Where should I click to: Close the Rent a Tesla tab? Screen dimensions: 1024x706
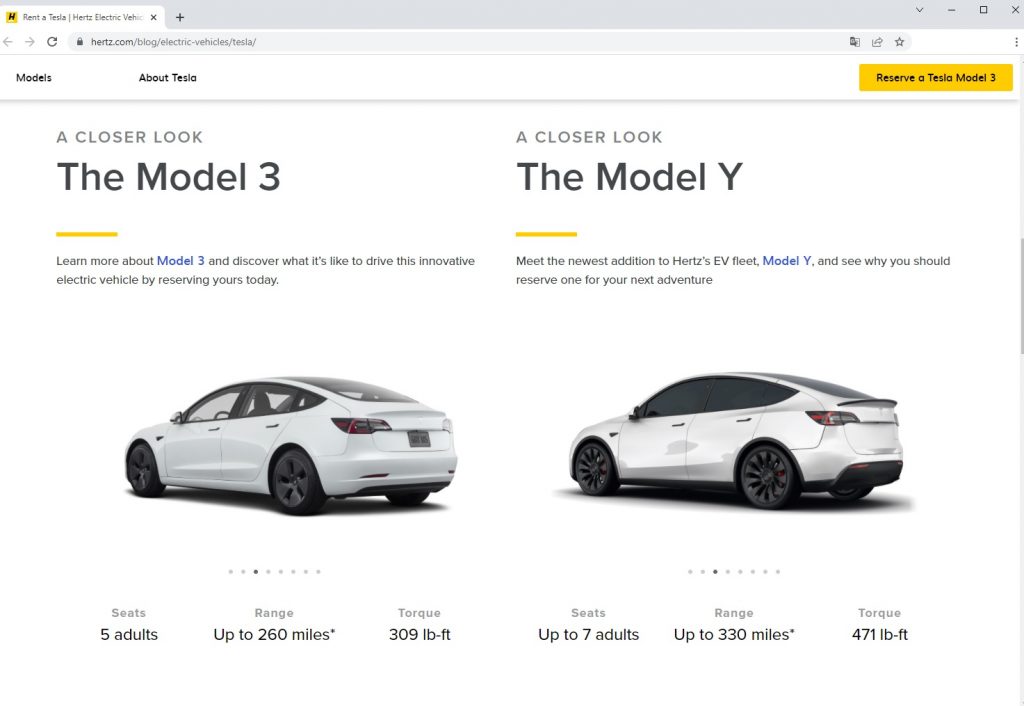point(153,17)
